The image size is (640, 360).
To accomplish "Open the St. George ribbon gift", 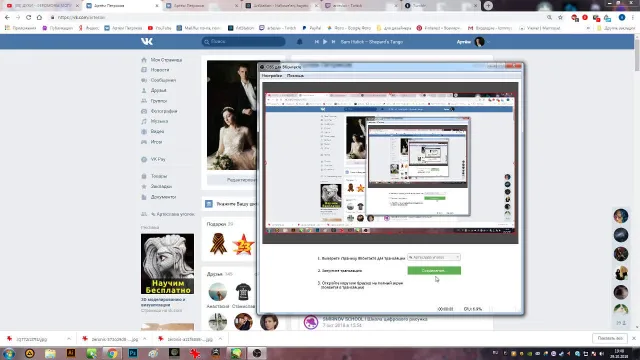I will click(x=218, y=244).
